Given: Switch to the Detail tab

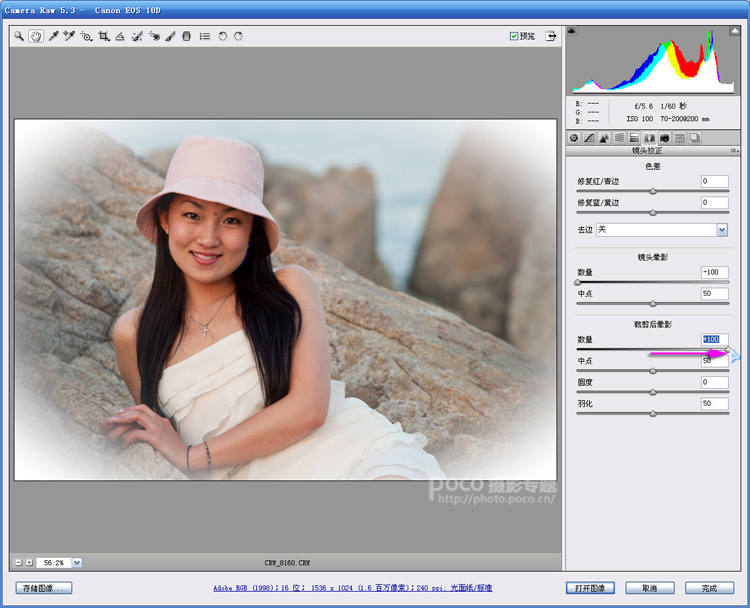Looking at the screenshot, I should coord(604,138).
